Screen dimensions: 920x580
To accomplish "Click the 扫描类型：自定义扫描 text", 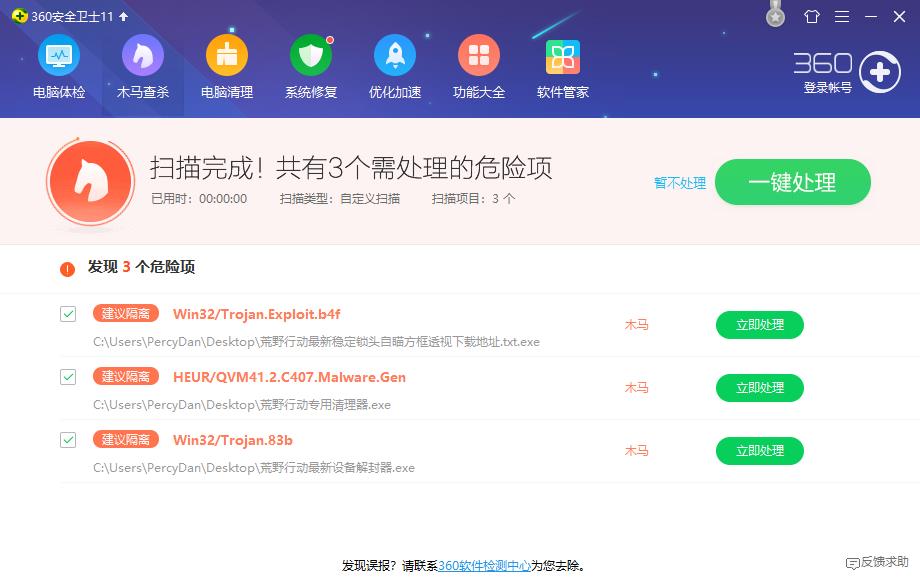I will [340, 199].
